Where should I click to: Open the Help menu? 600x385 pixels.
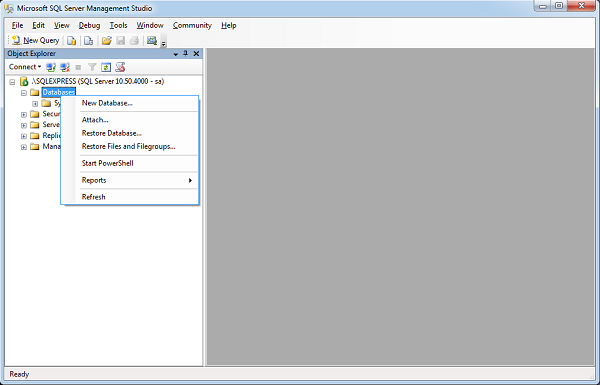[228, 26]
